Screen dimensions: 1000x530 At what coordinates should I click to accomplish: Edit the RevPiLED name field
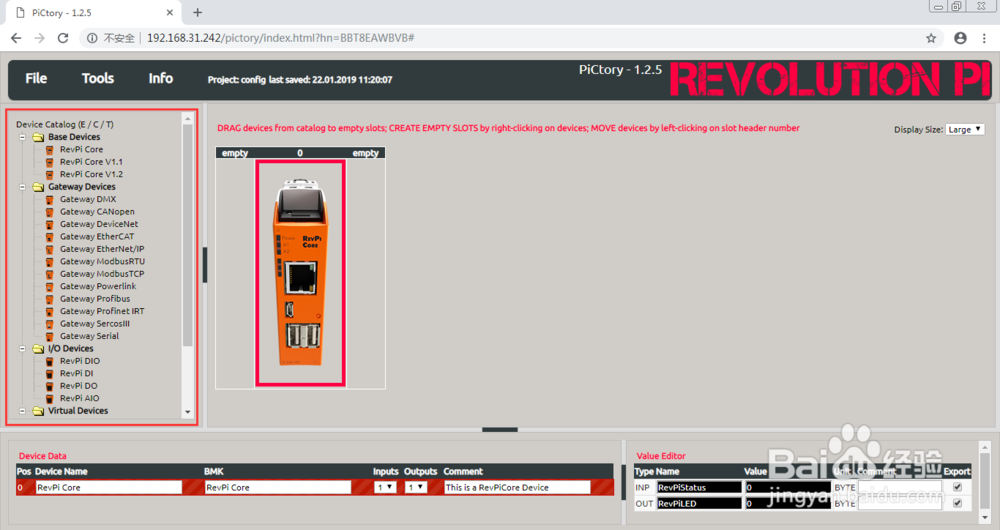(x=700, y=503)
